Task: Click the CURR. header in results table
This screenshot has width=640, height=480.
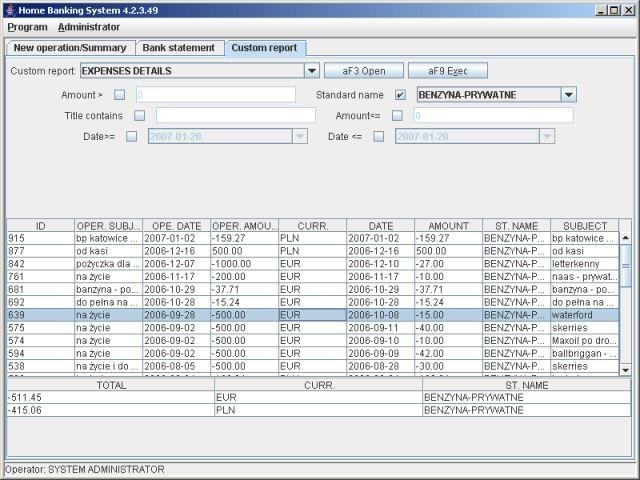Action: click(x=313, y=226)
